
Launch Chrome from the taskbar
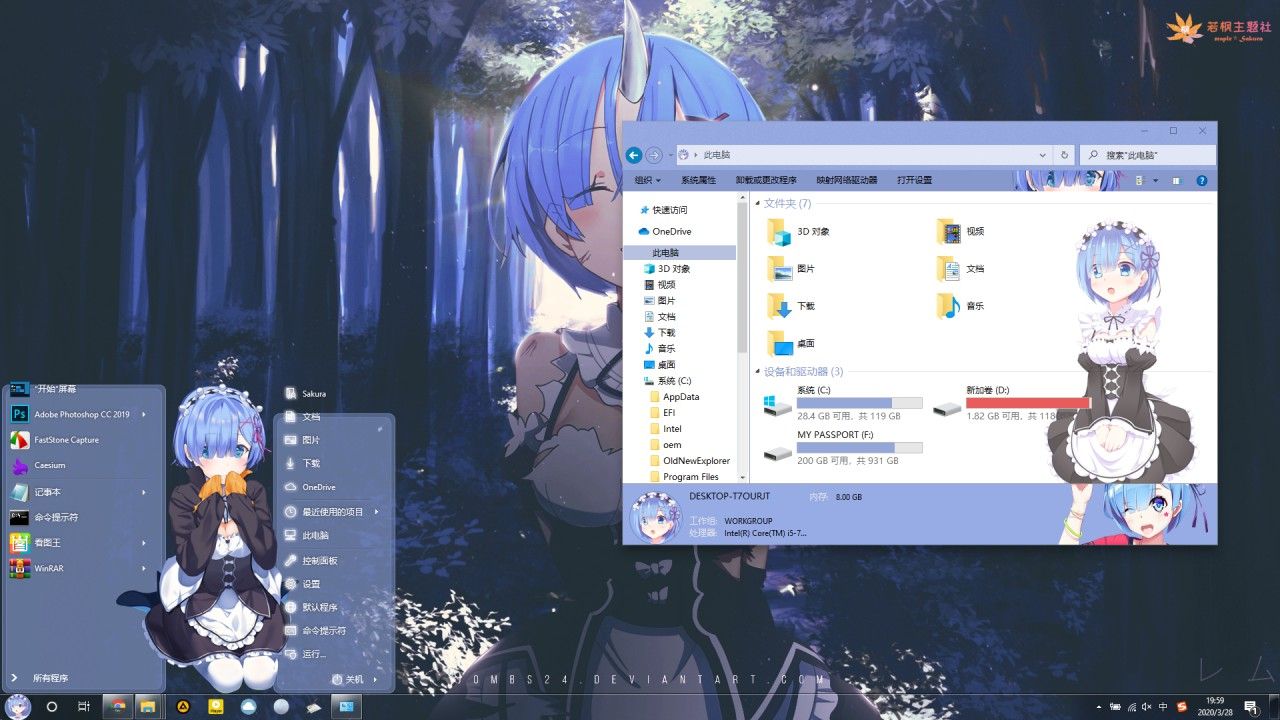pyautogui.click(x=118, y=706)
